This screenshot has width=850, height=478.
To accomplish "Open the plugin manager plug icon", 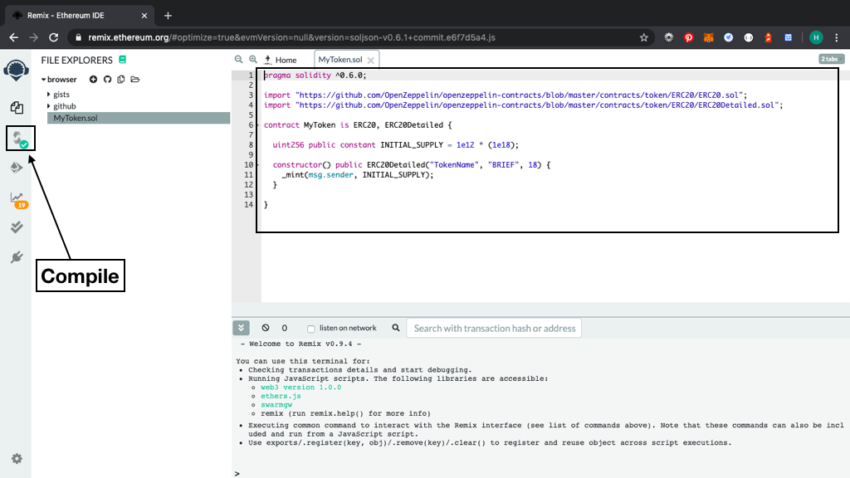I will click(x=16, y=257).
